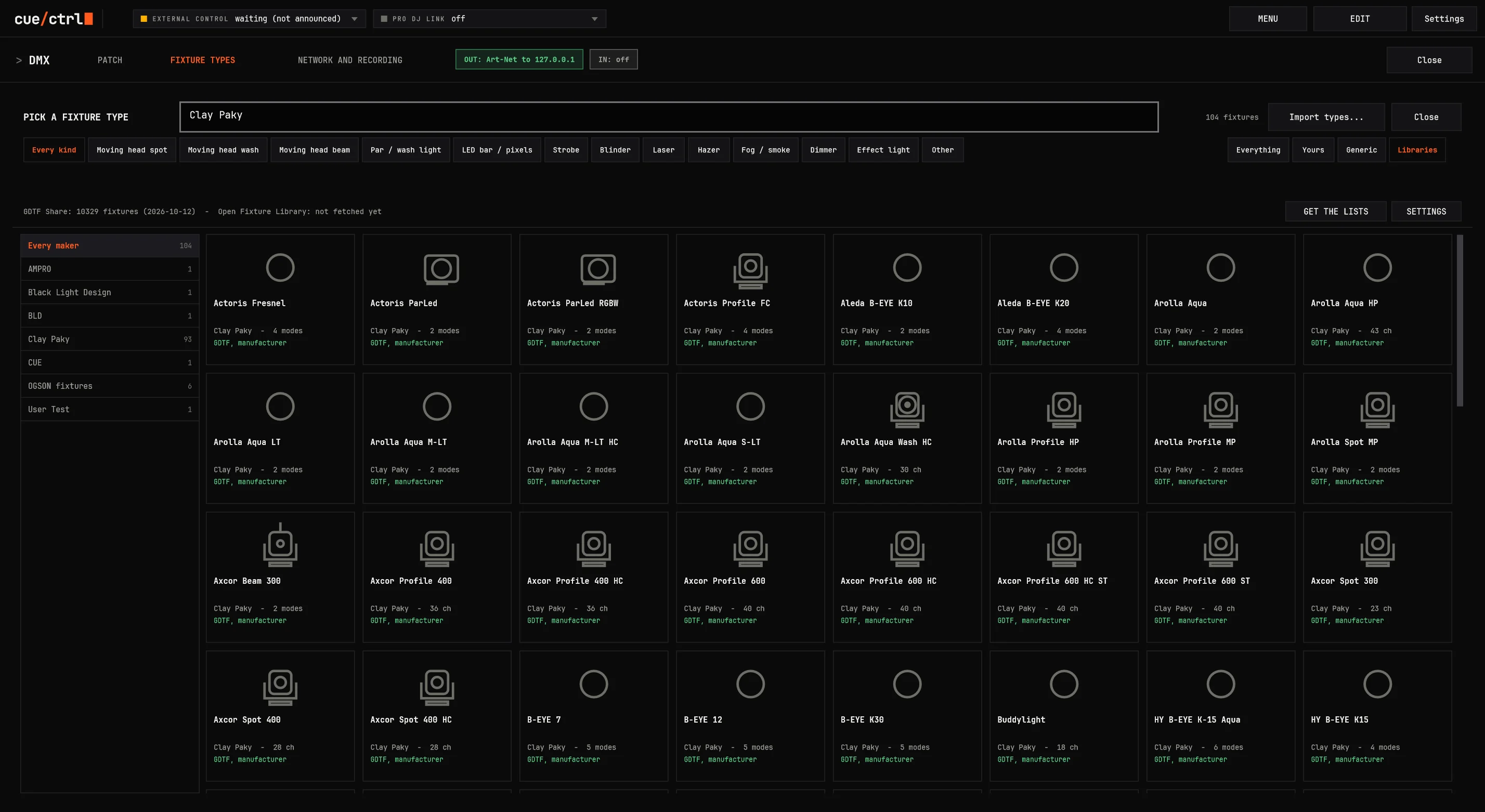Click the B-EYE 7 circle icon
This screenshot has height=812, width=1485.
click(593, 685)
